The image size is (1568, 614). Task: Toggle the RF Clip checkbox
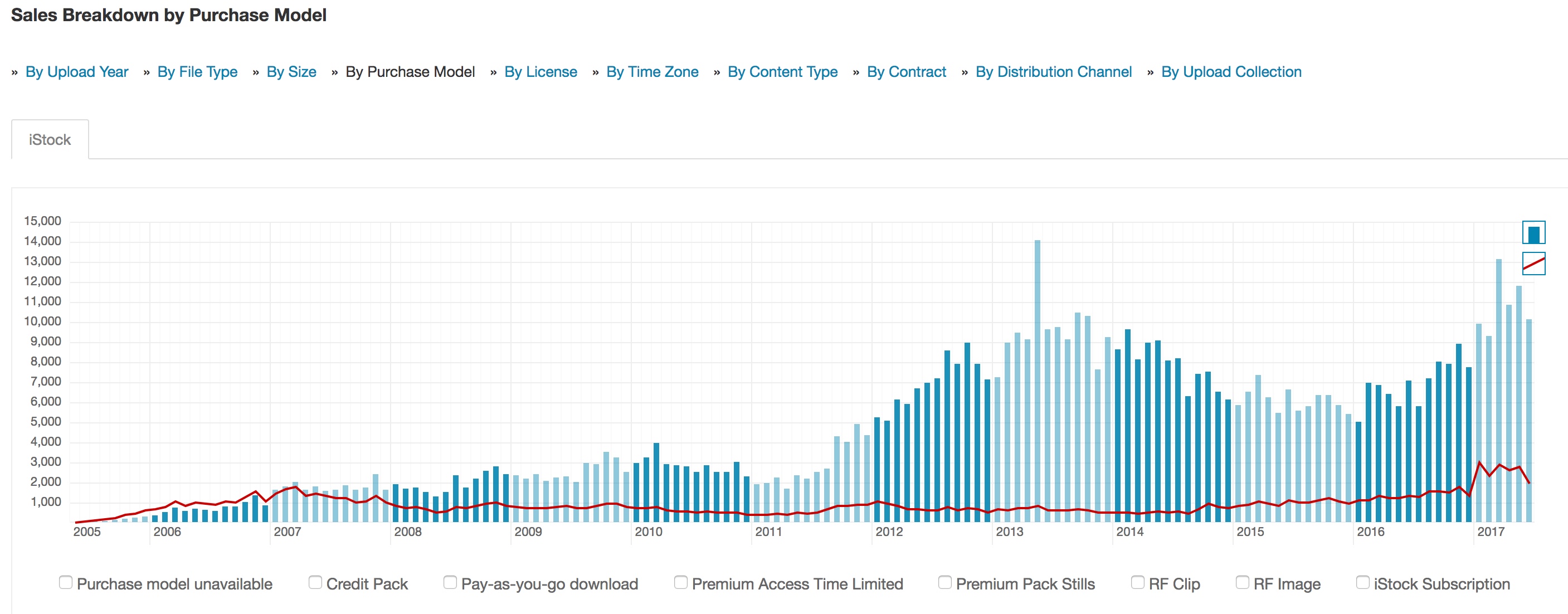[1137, 582]
